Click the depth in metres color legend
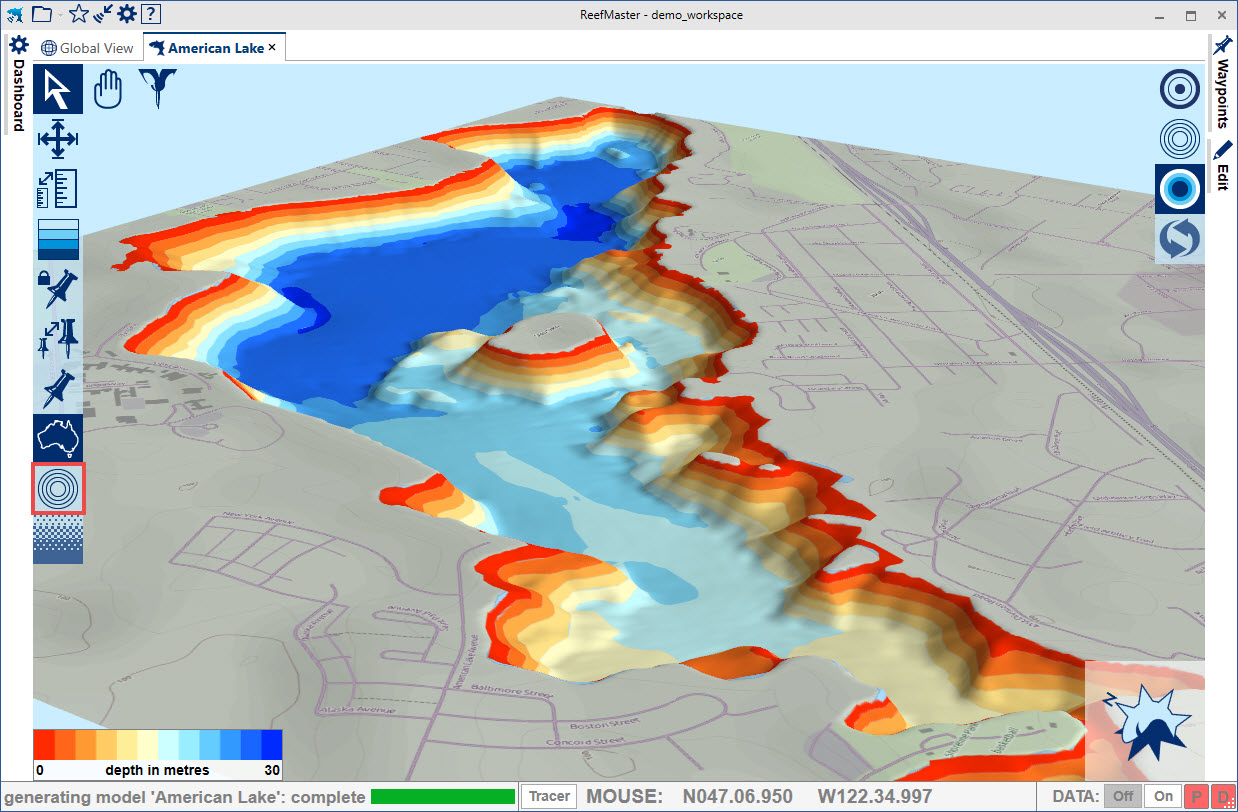This screenshot has width=1238, height=812. (x=157, y=754)
